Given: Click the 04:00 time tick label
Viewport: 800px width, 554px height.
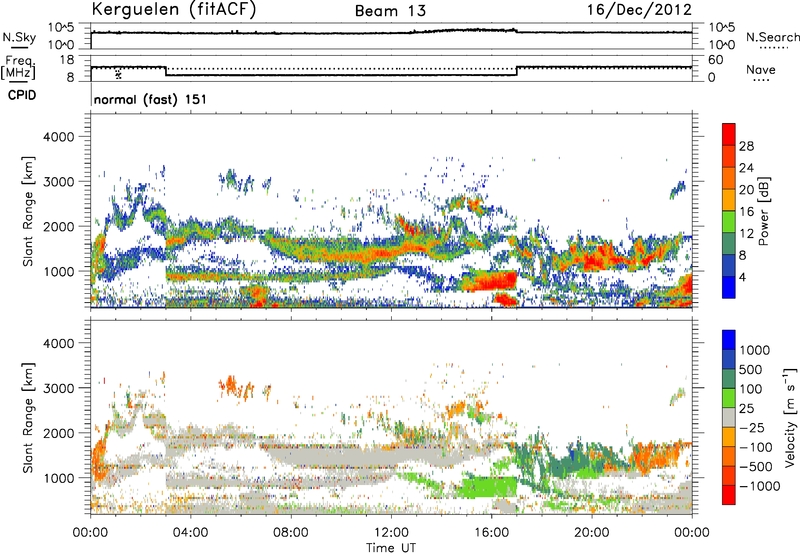Looking at the screenshot, I should pos(190,533).
